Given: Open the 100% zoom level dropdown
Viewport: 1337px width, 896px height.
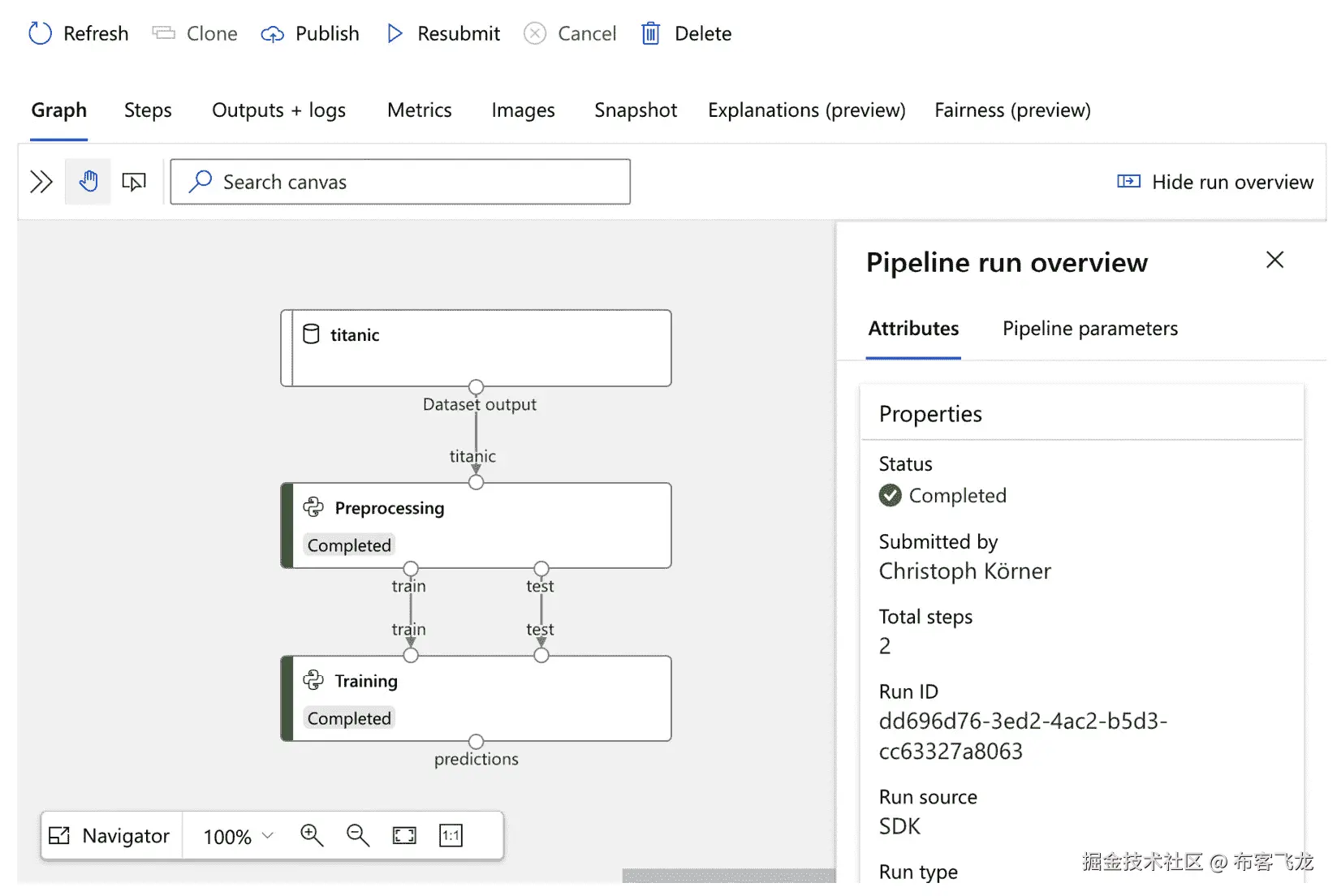Looking at the screenshot, I should (x=239, y=836).
